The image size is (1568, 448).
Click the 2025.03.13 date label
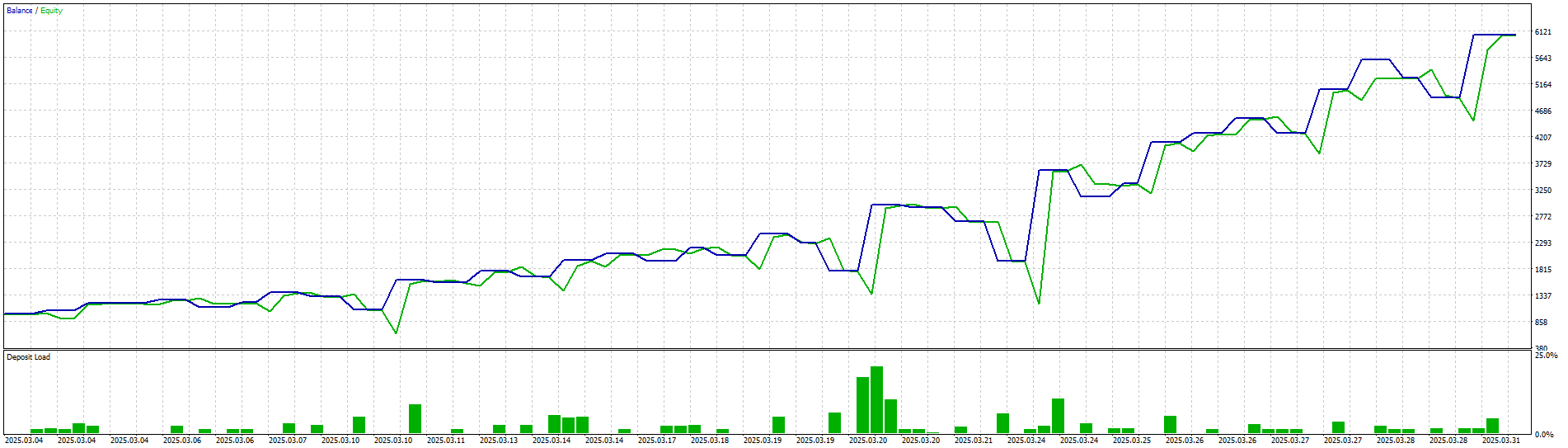coord(498,441)
